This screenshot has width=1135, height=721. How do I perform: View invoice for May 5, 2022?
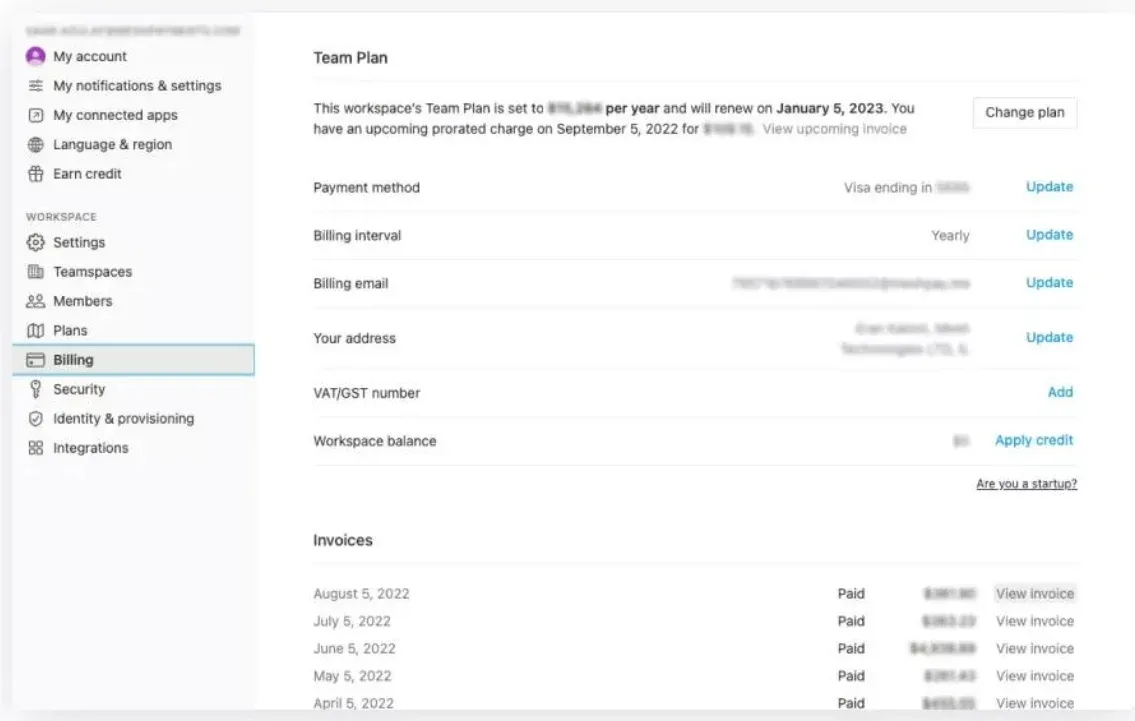coord(1034,676)
